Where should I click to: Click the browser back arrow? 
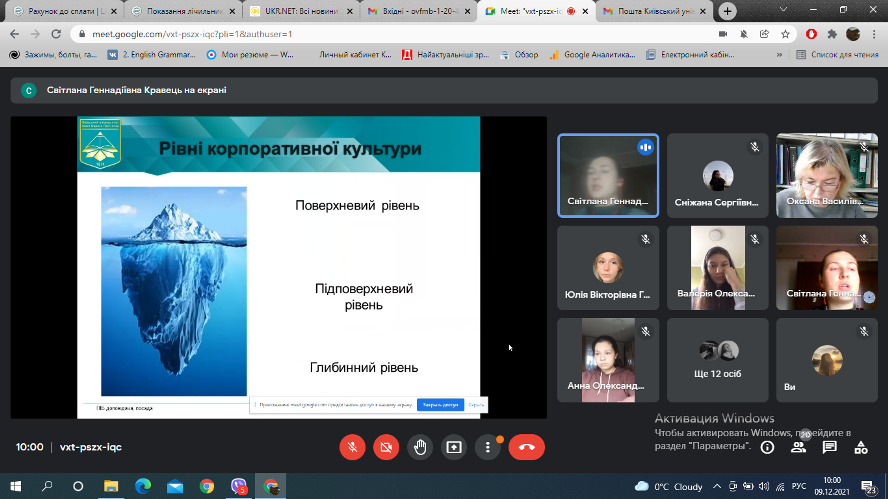click(x=15, y=34)
